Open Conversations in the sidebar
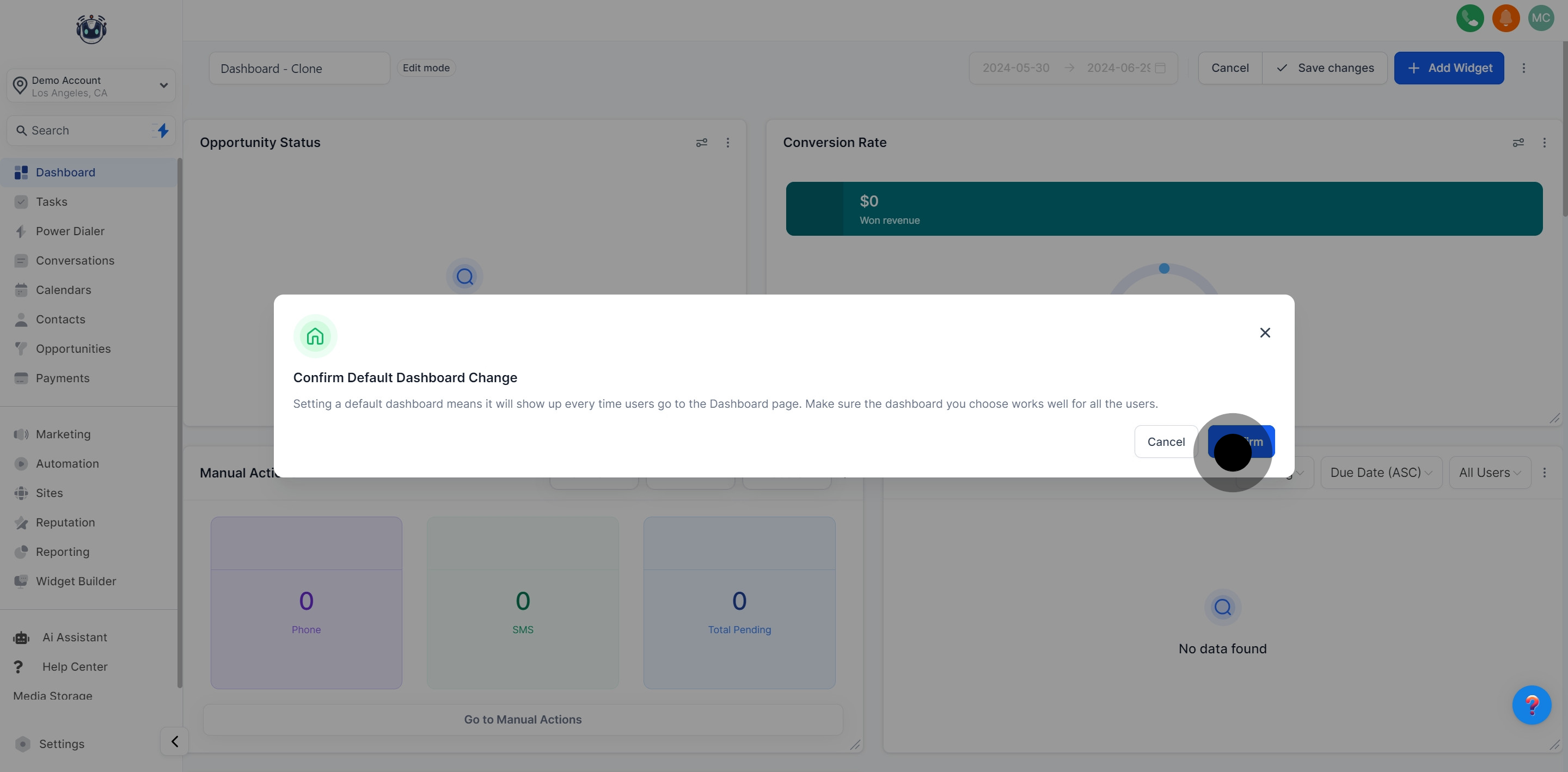Image resolution: width=1568 pixels, height=772 pixels. (x=75, y=261)
